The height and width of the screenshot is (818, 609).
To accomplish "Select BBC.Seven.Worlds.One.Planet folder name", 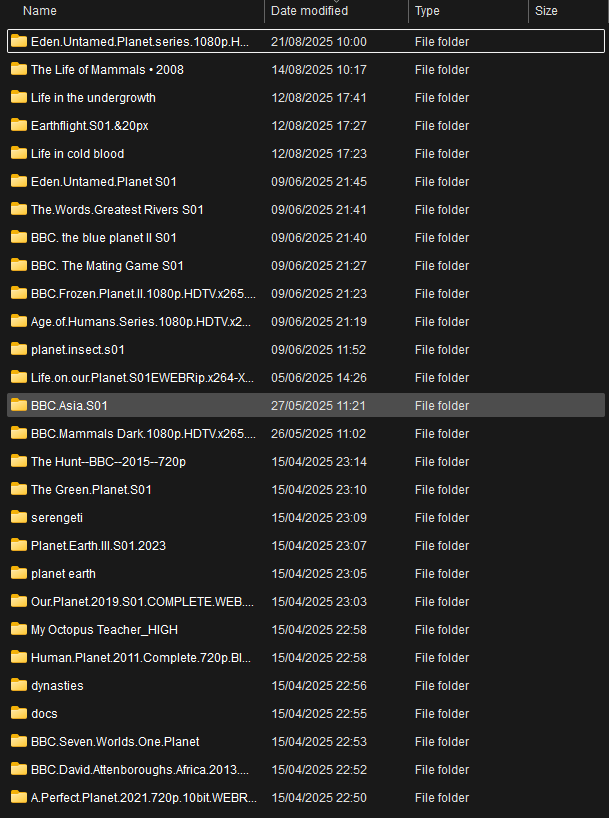I will (x=115, y=742).
